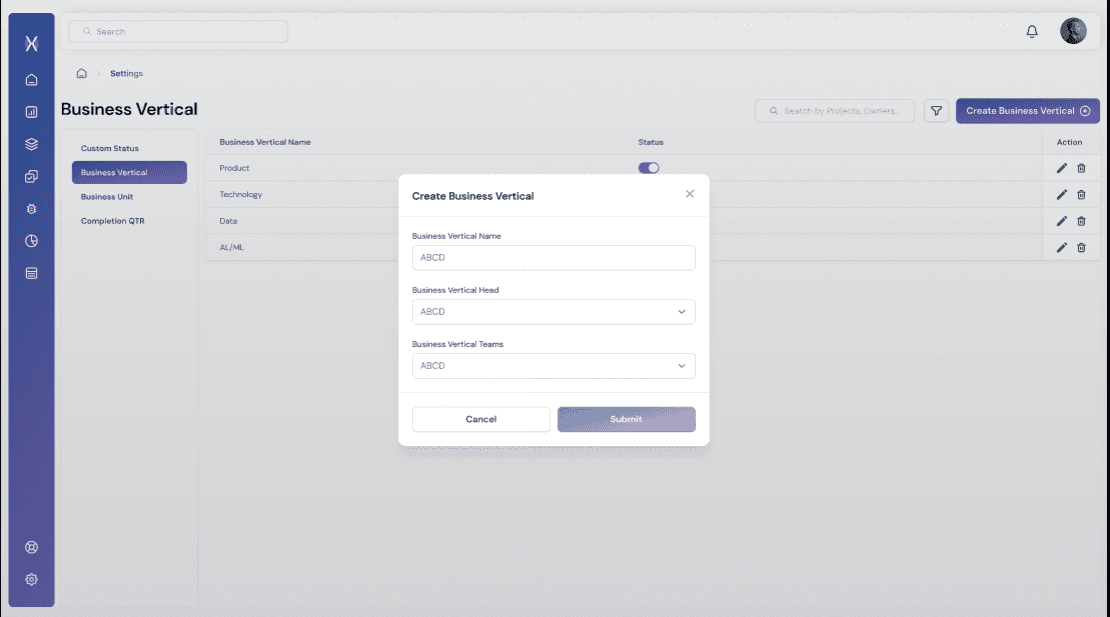
Task: Select the dashboard chart icon in sidebar
Action: point(31,110)
